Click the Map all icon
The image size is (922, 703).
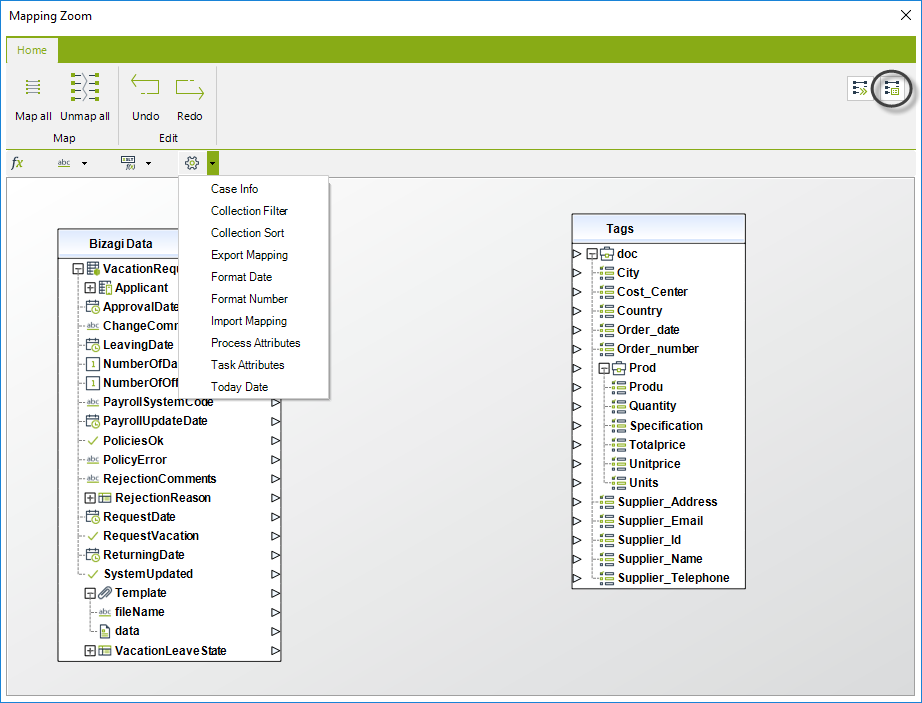point(33,88)
